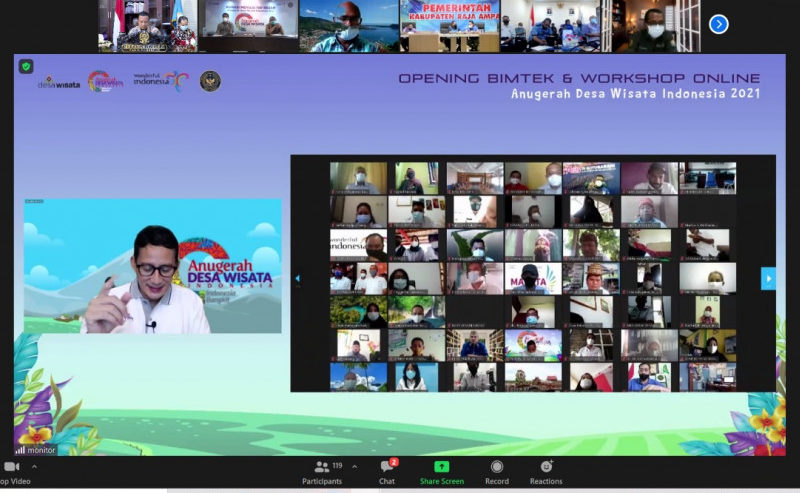Open the Reactions menu

click(546, 473)
